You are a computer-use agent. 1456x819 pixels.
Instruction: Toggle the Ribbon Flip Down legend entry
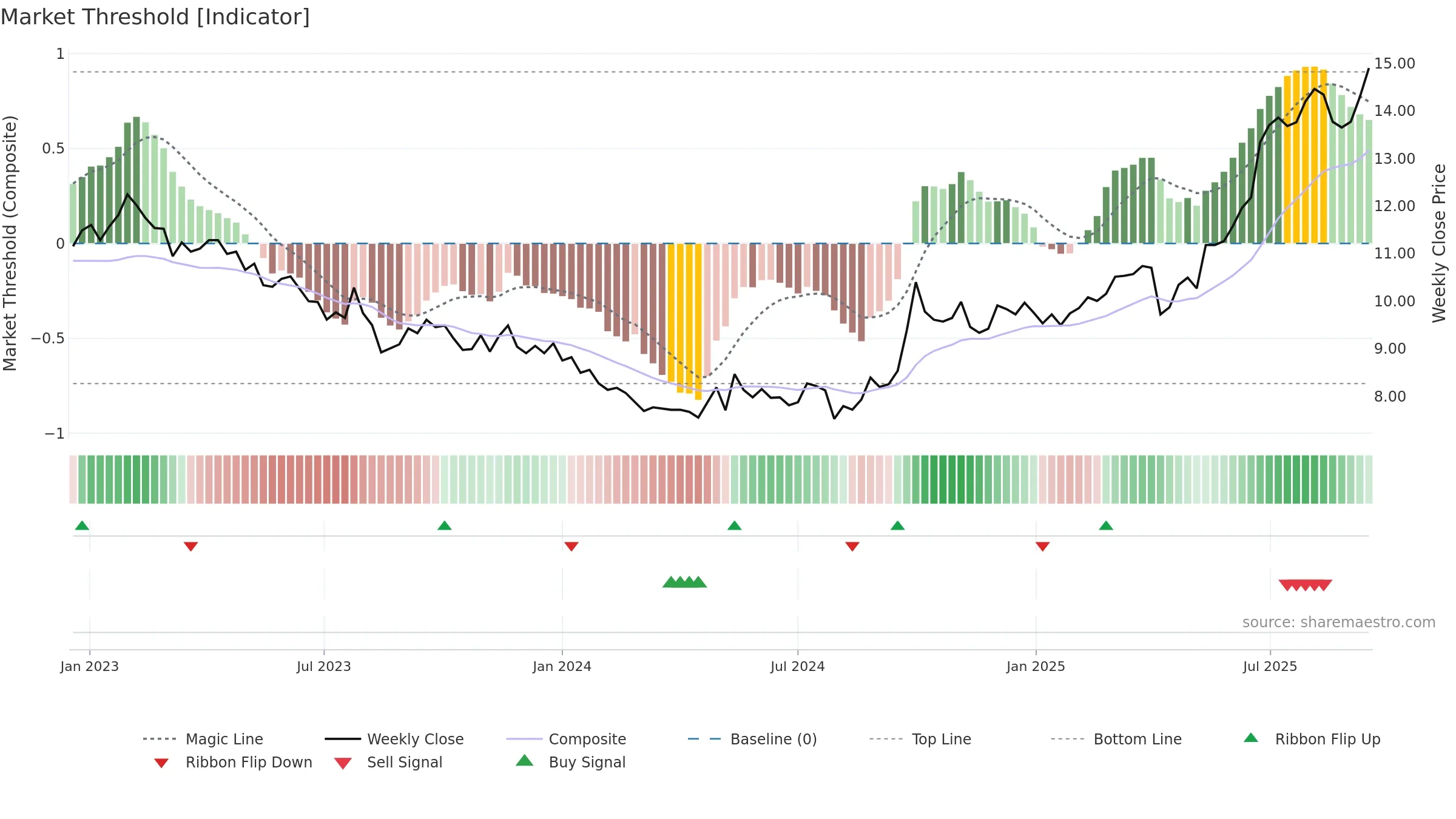pyautogui.click(x=233, y=762)
